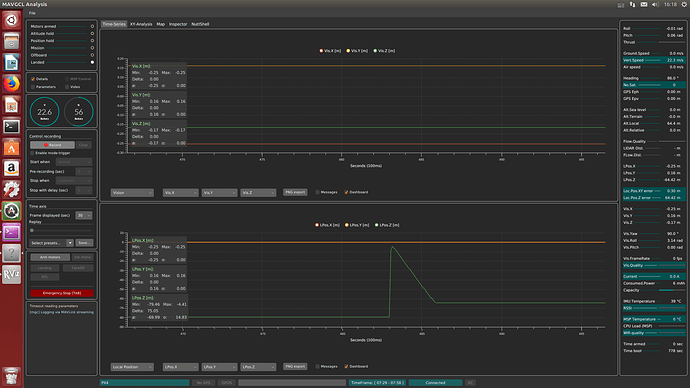Open the Software Updater dock icon

click(x=11, y=211)
